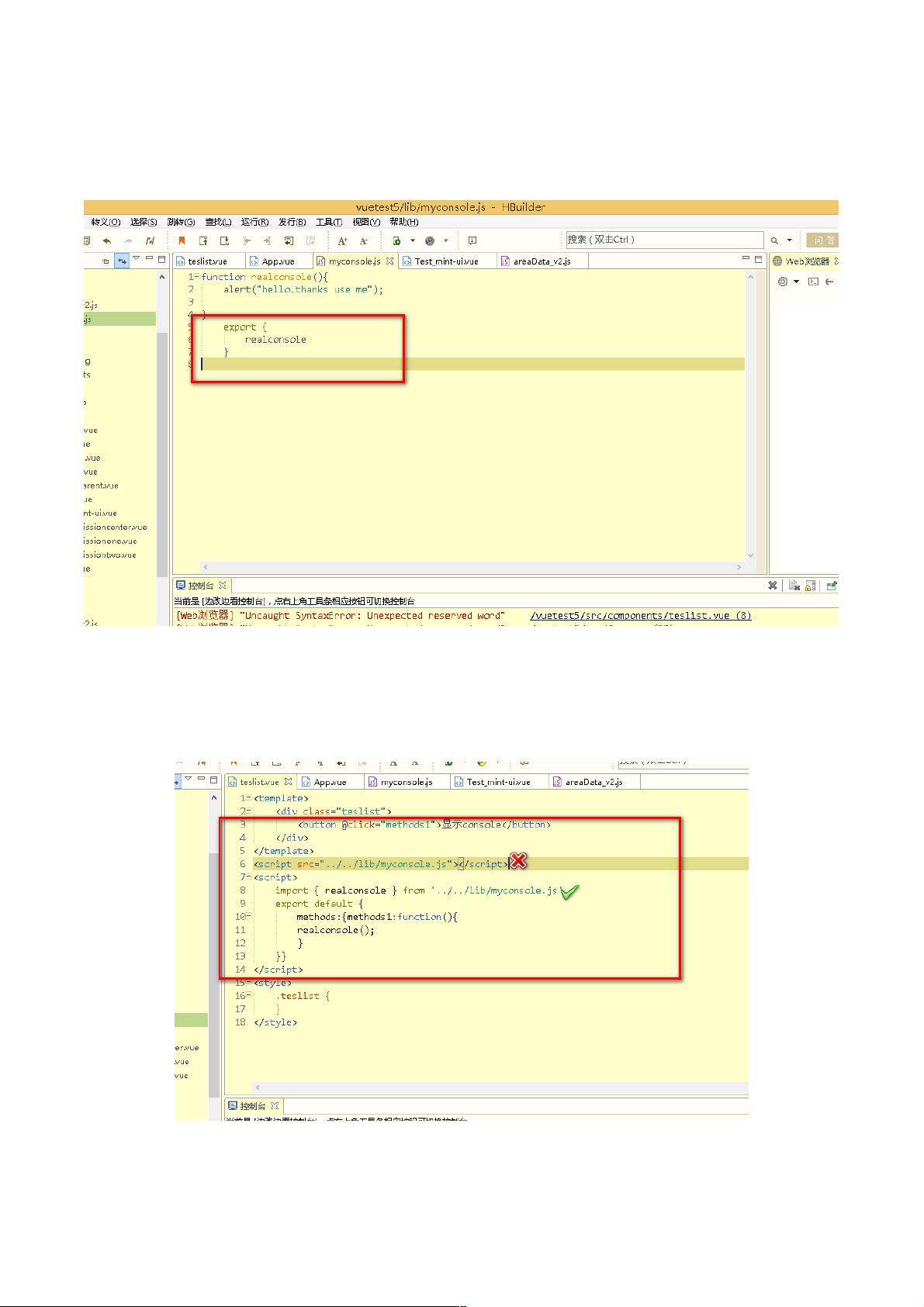Click down arrow of upper editor vertical scrollbar
924x1307 pixels.
point(751,555)
